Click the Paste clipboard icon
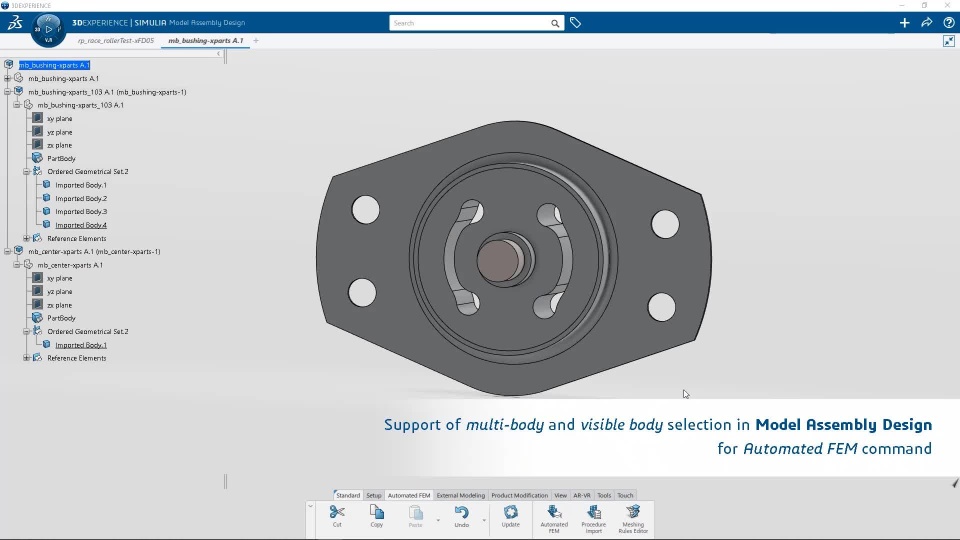Image resolution: width=960 pixels, height=540 pixels. click(416, 512)
